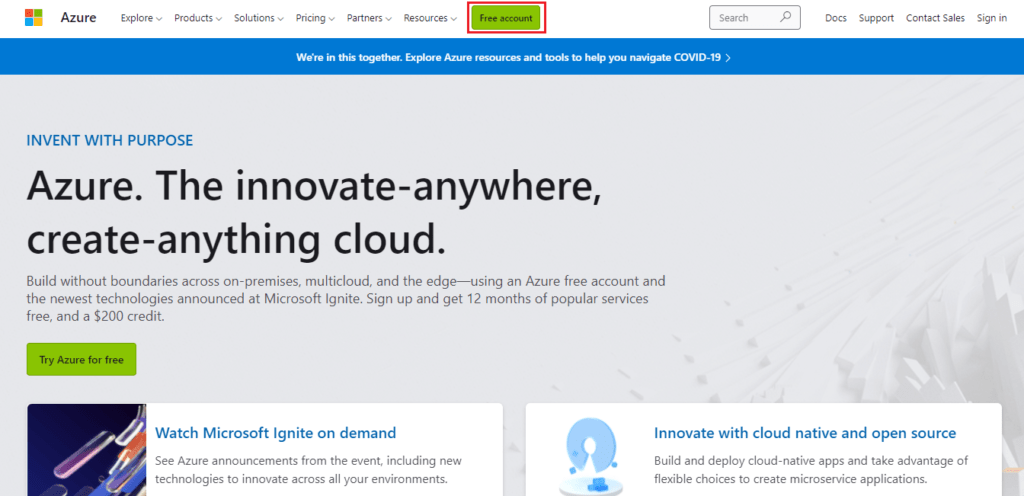Open the Resources dropdown
Image resolution: width=1024 pixels, height=496 pixels.
click(430, 18)
